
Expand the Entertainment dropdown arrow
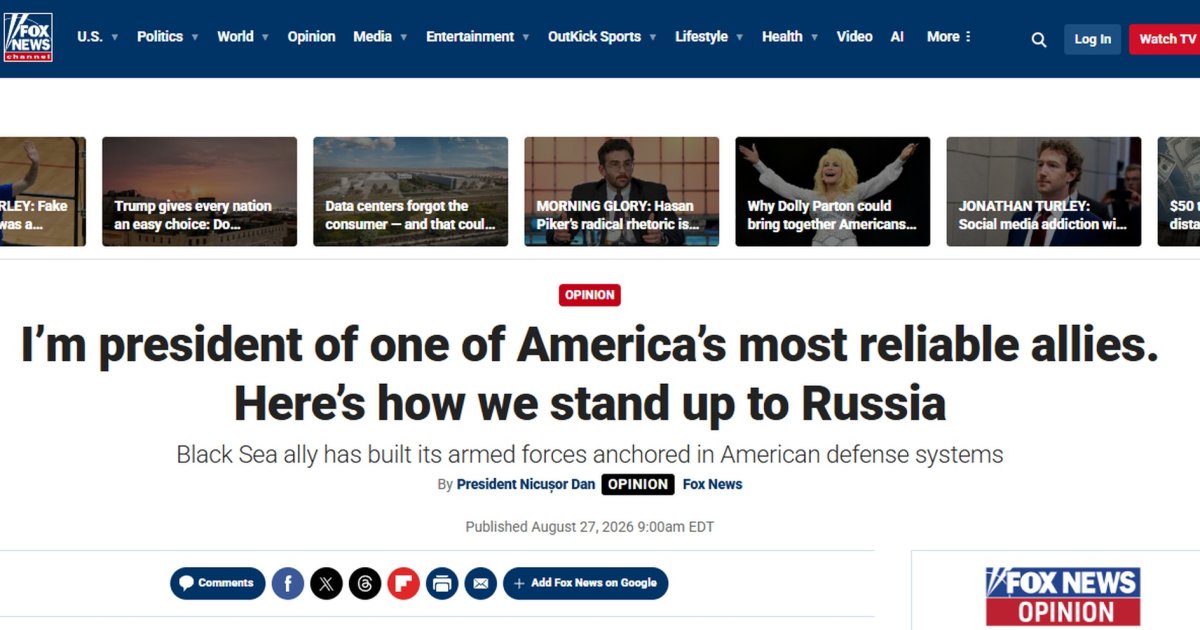(x=526, y=37)
